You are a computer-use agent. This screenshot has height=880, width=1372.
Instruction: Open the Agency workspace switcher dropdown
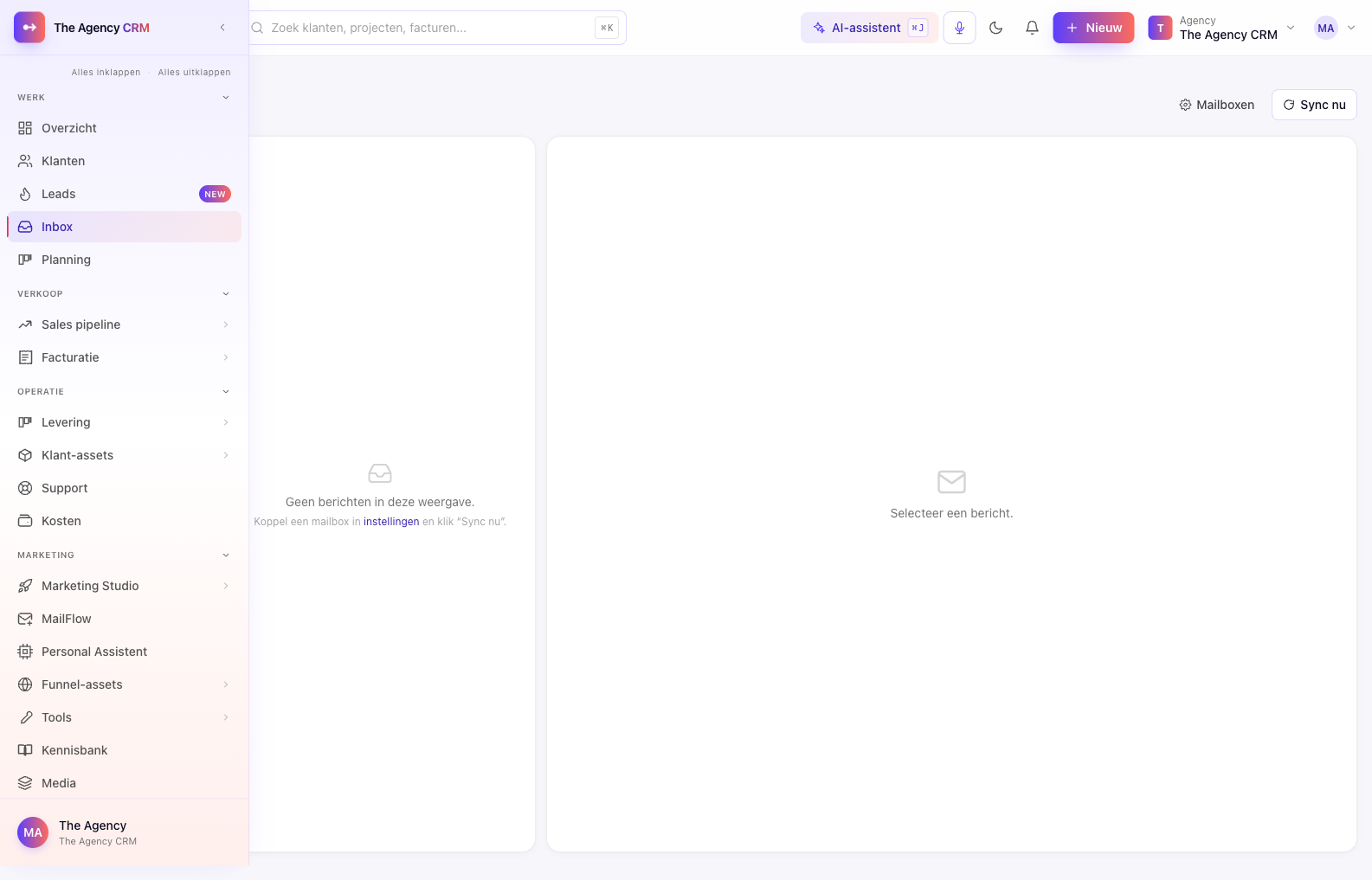[x=1221, y=28]
